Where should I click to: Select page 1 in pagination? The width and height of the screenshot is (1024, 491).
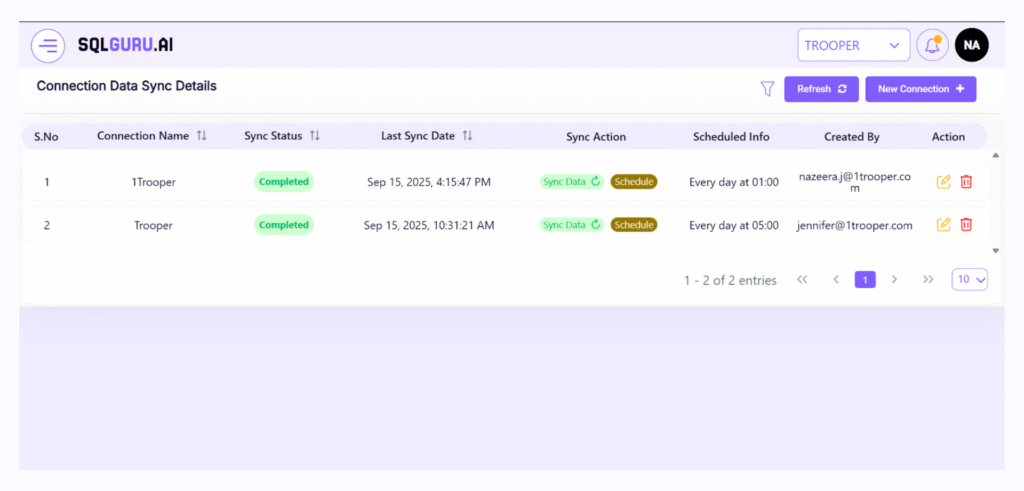(865, 280)
